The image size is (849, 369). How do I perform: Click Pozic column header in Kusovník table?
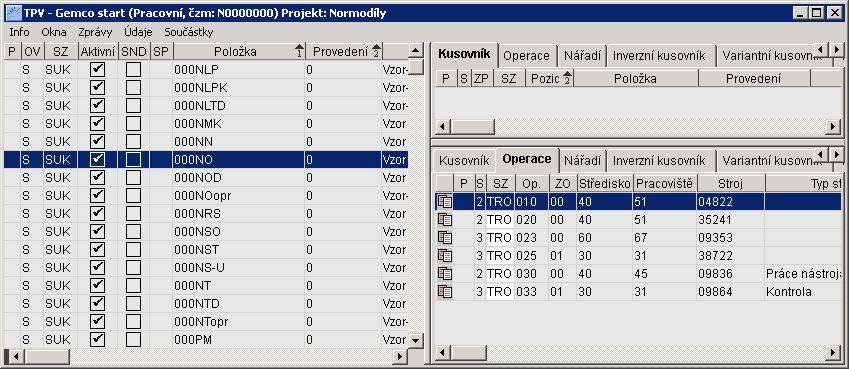click(x=549, y=79)
